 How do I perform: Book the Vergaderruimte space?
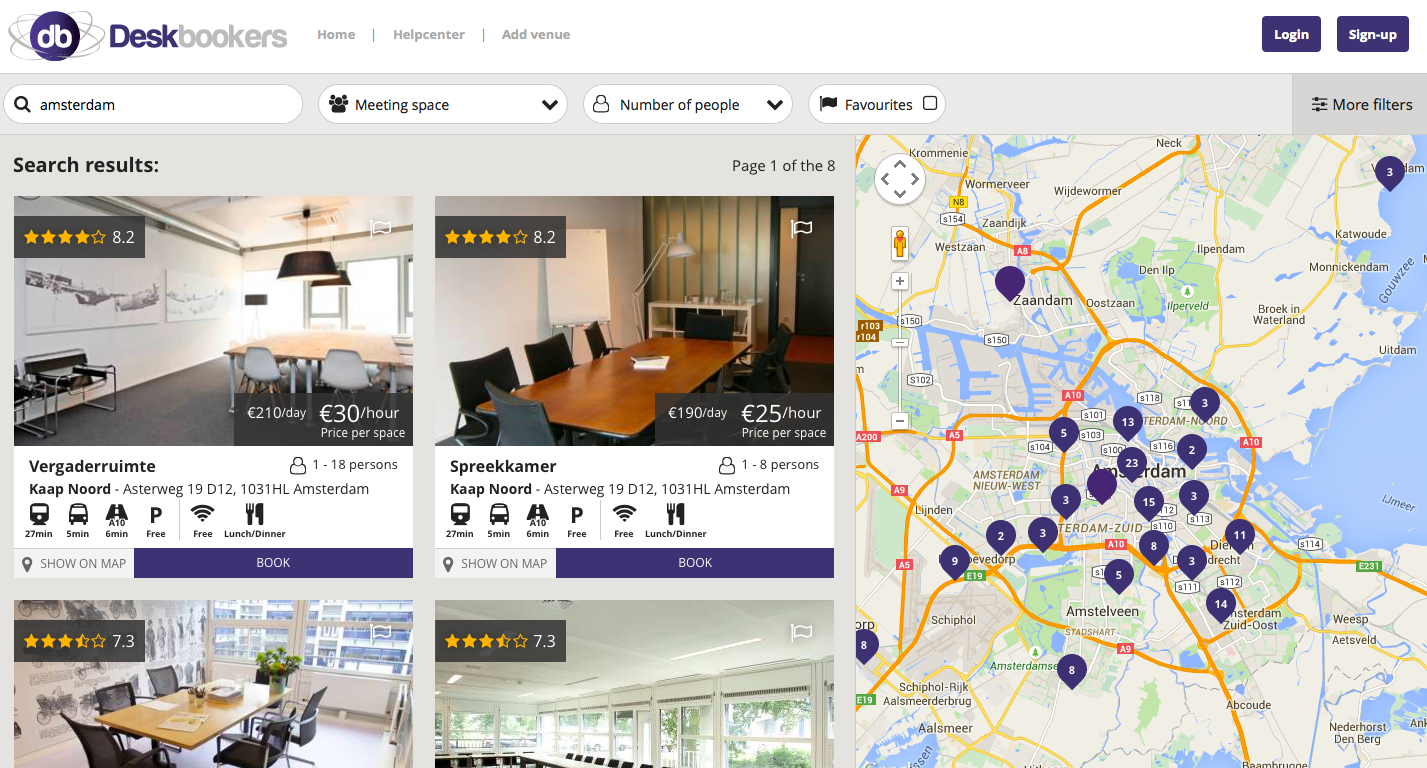273,563
